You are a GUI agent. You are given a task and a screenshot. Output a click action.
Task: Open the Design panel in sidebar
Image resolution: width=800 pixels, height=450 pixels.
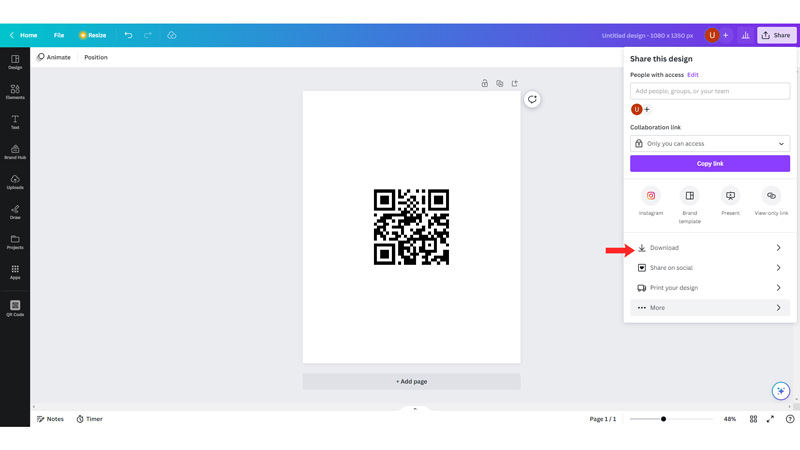[15, 62]
